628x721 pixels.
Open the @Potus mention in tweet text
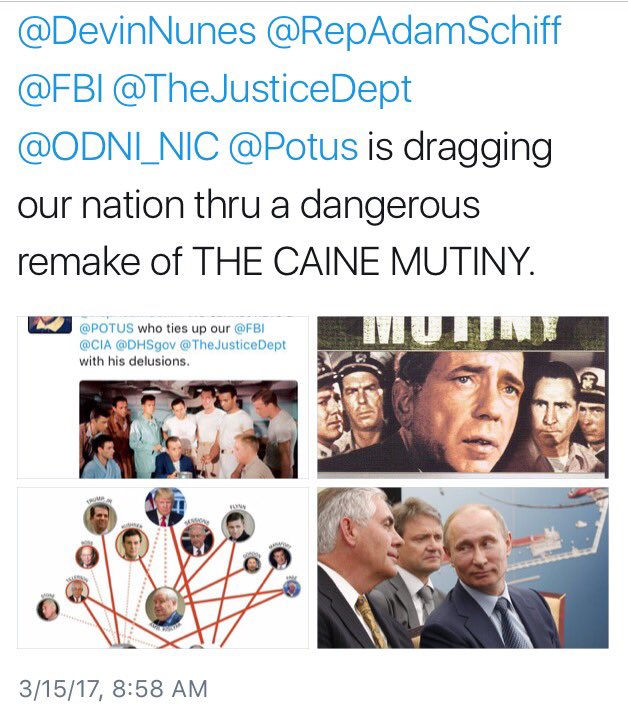tap(293, 147)
